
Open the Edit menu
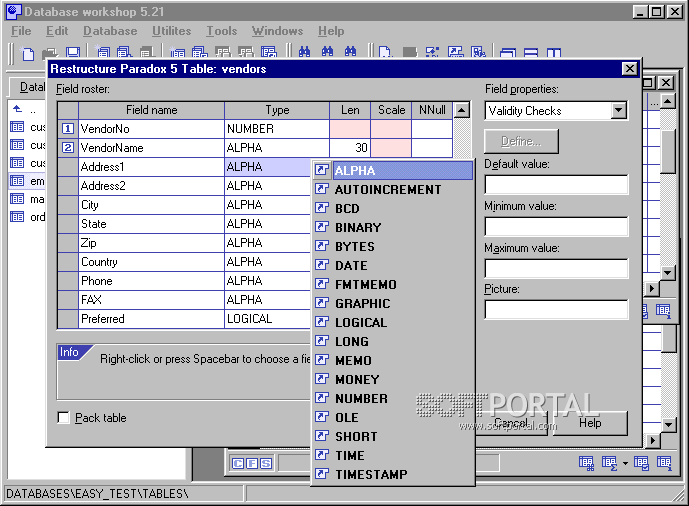click(x=57, y=31)
